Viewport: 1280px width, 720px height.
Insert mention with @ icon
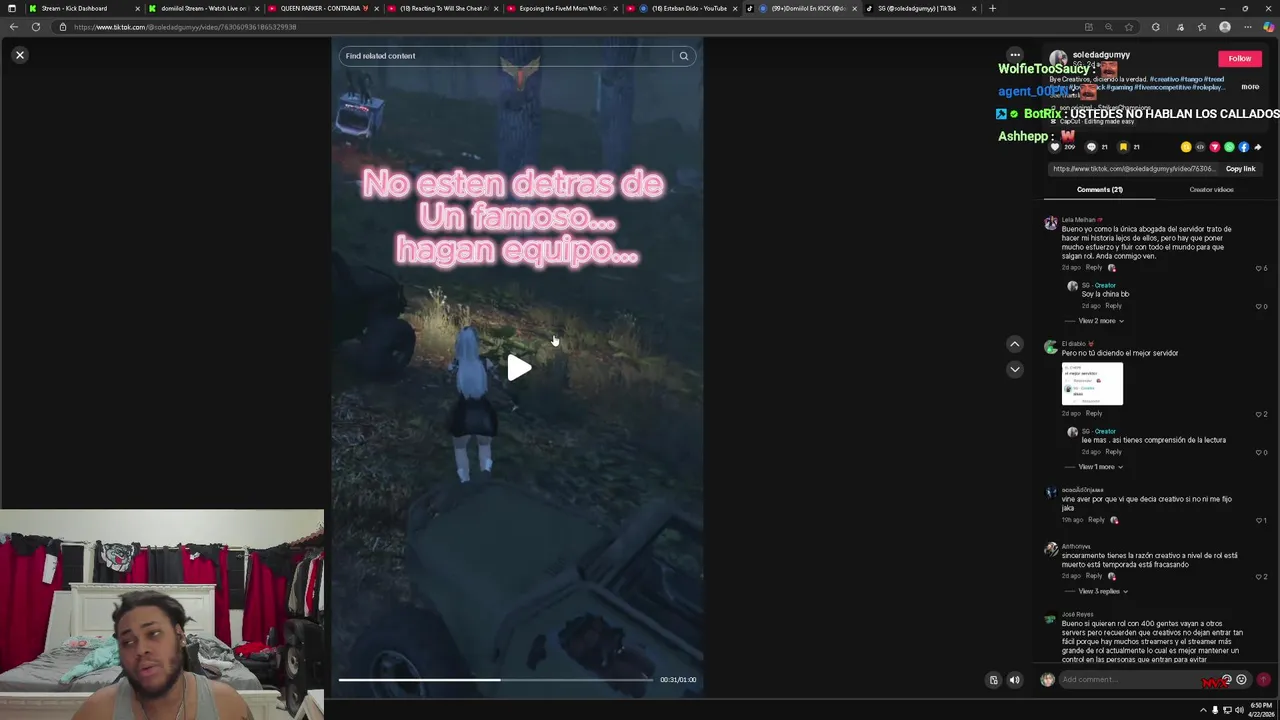coord(1227,680)
